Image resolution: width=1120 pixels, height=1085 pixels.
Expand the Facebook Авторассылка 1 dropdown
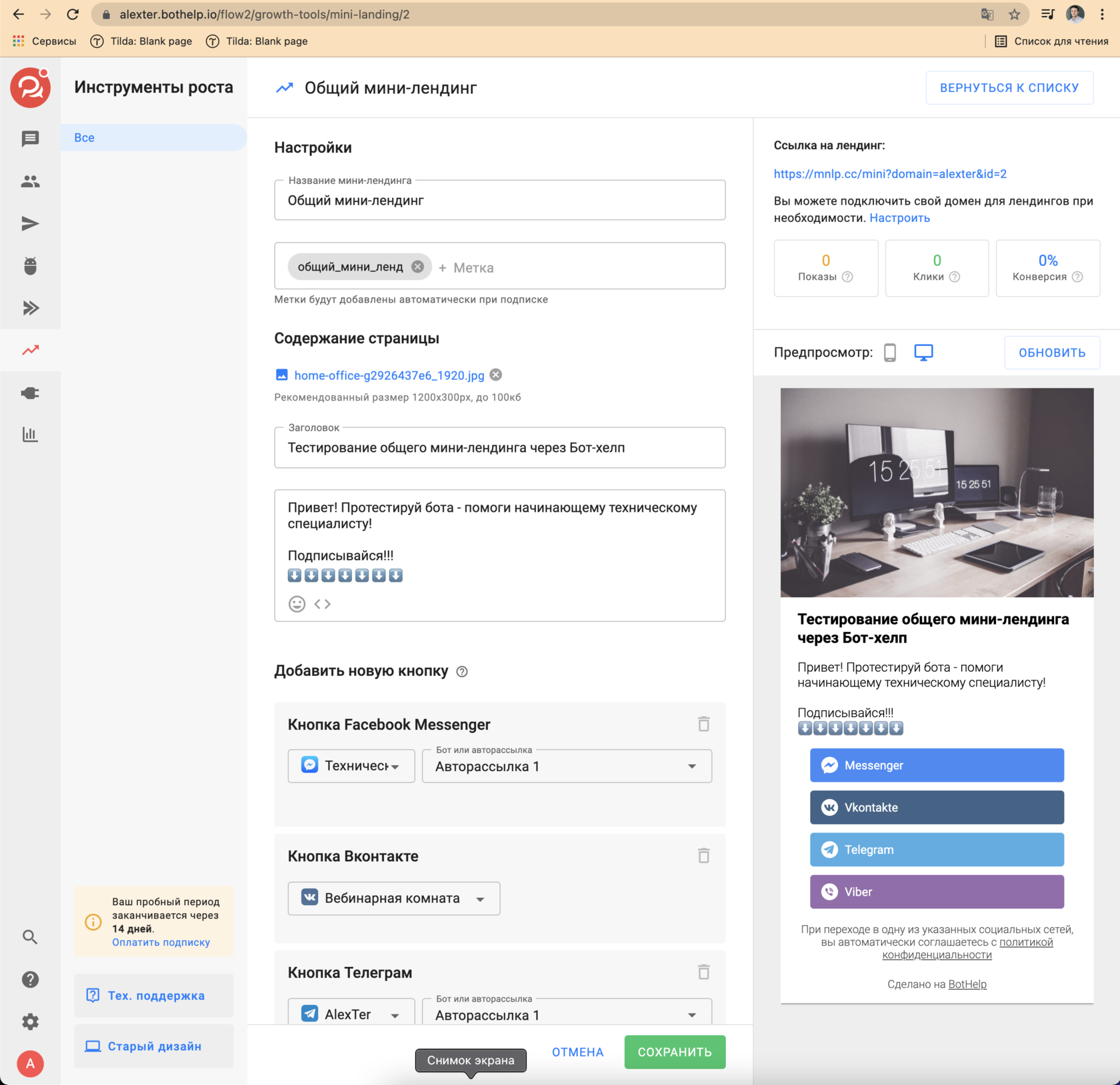[567, 766]
